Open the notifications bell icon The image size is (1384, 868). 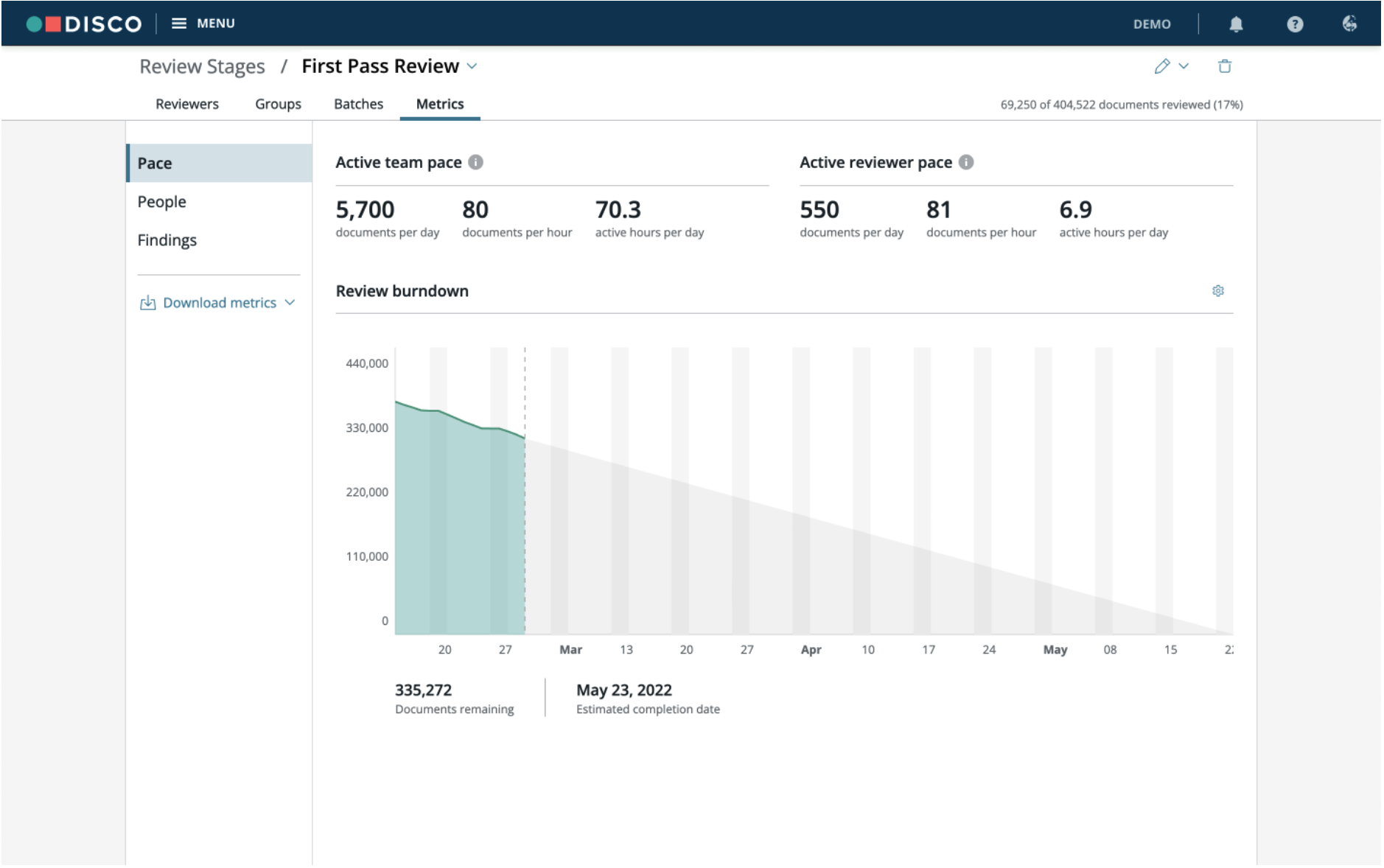(x=1236, y=24)
